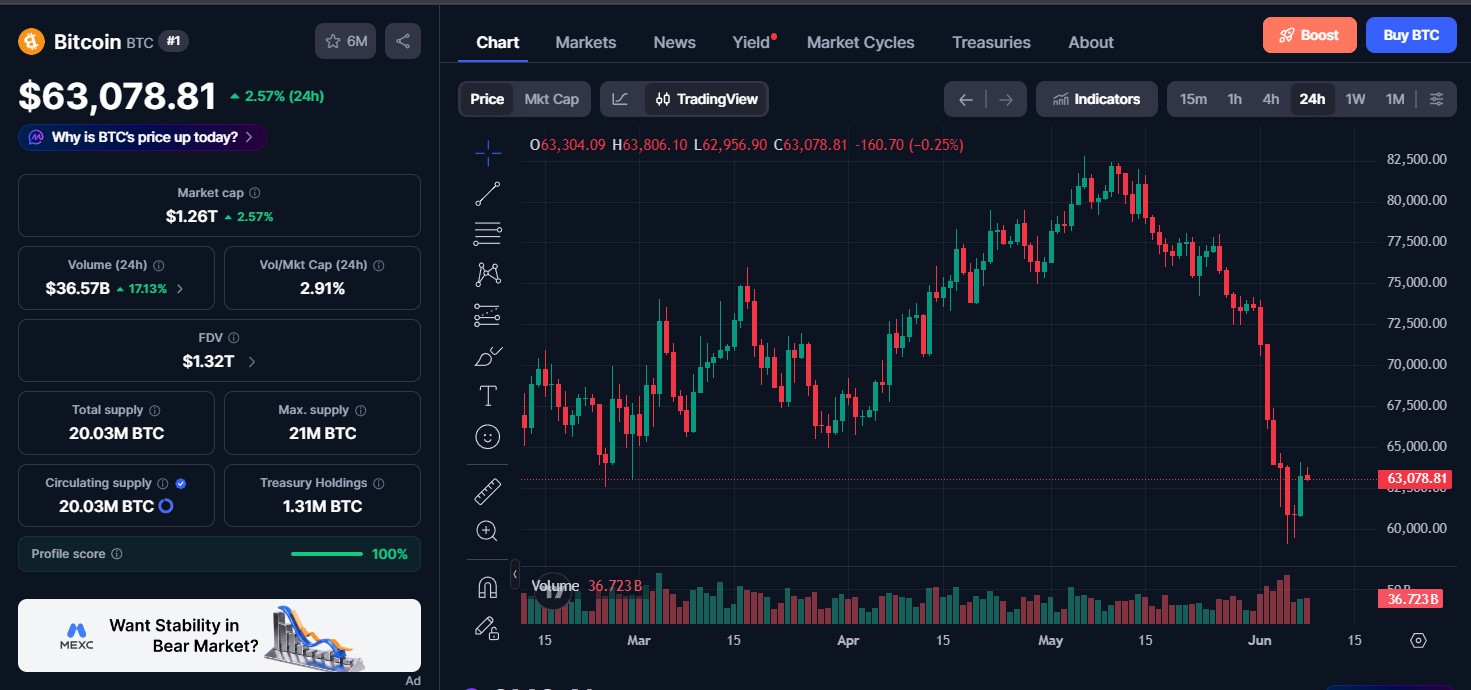Lock all drawing tools
The height and width of the screenshot is (690, 1471).
[488, 628]
